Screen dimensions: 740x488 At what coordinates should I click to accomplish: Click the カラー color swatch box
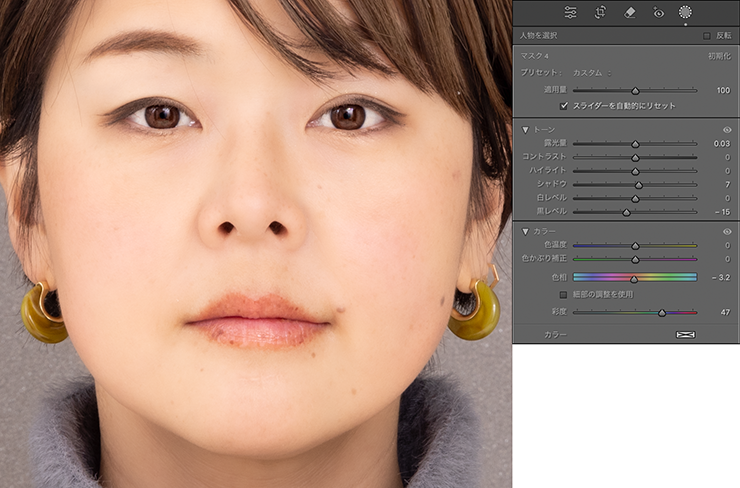pyautogui.click(x=685, y=334)
